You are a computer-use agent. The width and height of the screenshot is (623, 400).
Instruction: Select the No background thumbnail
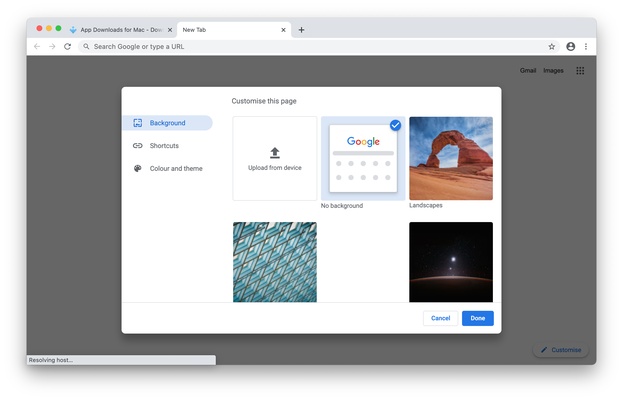[x=363, y=158]
